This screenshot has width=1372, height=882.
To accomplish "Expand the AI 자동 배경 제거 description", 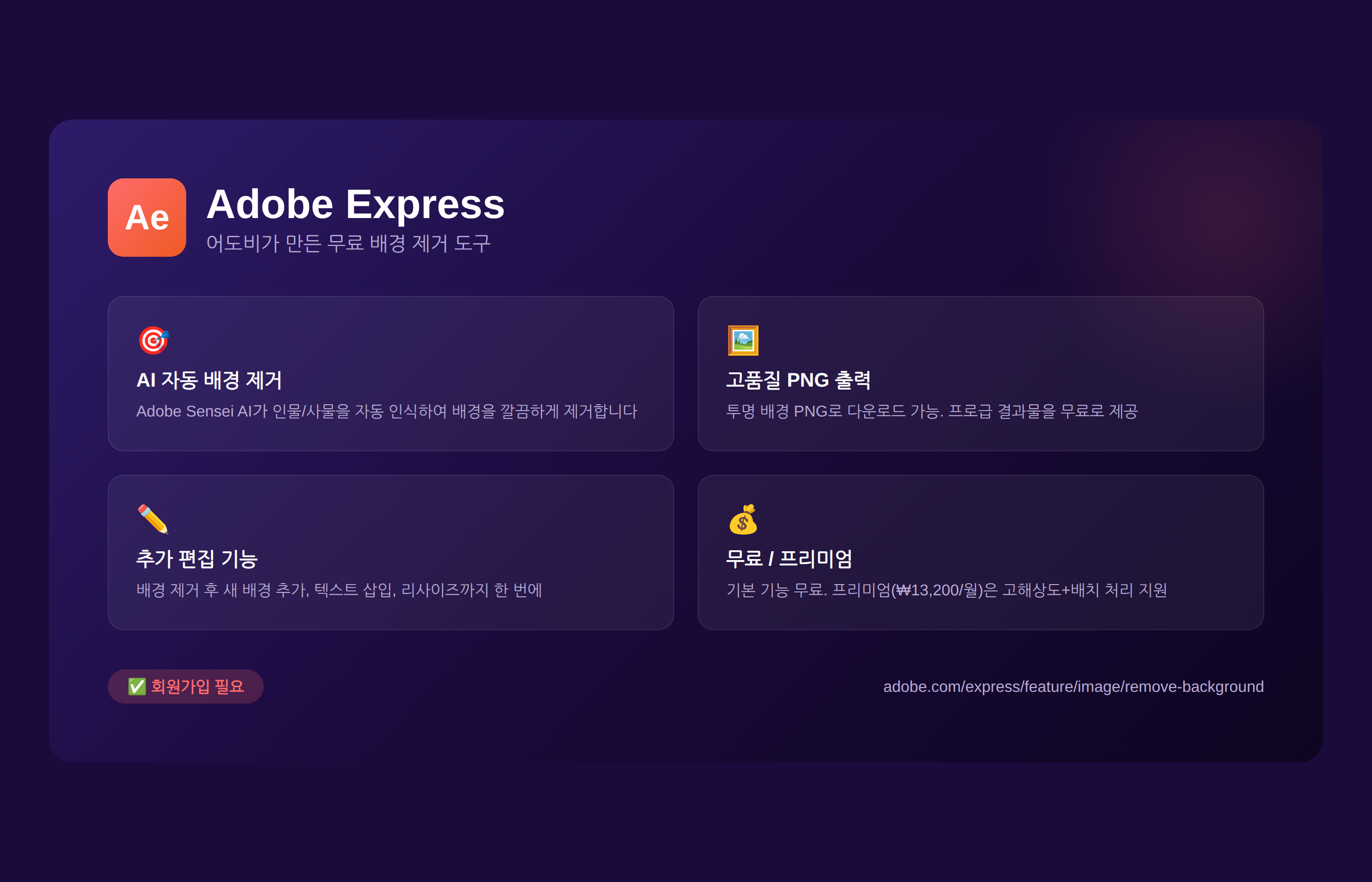I will (x=388, y=411).
